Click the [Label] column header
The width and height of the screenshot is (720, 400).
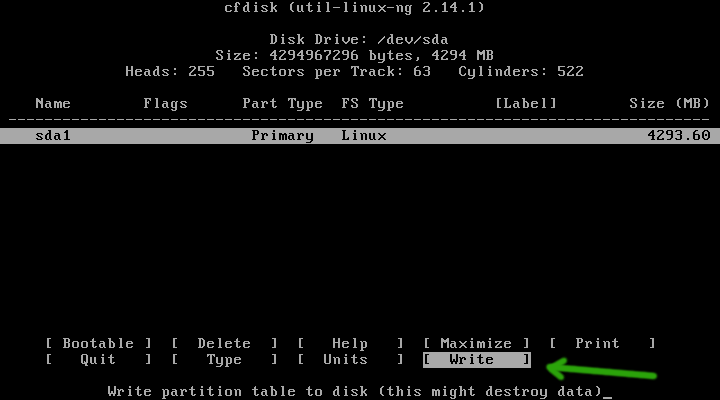tap(526, 103)
